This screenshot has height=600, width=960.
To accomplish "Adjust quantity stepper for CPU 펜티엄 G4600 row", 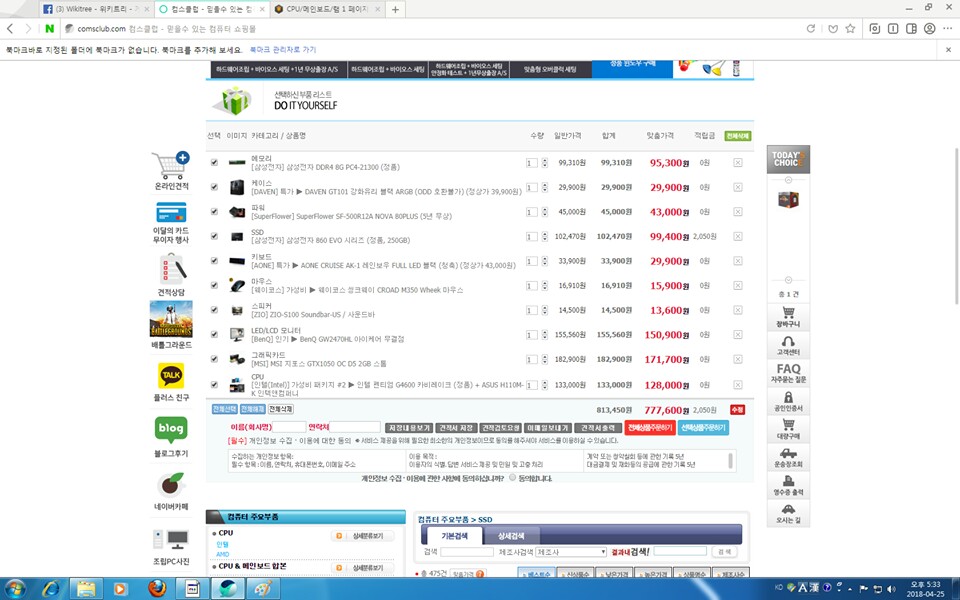I will 545,385.
